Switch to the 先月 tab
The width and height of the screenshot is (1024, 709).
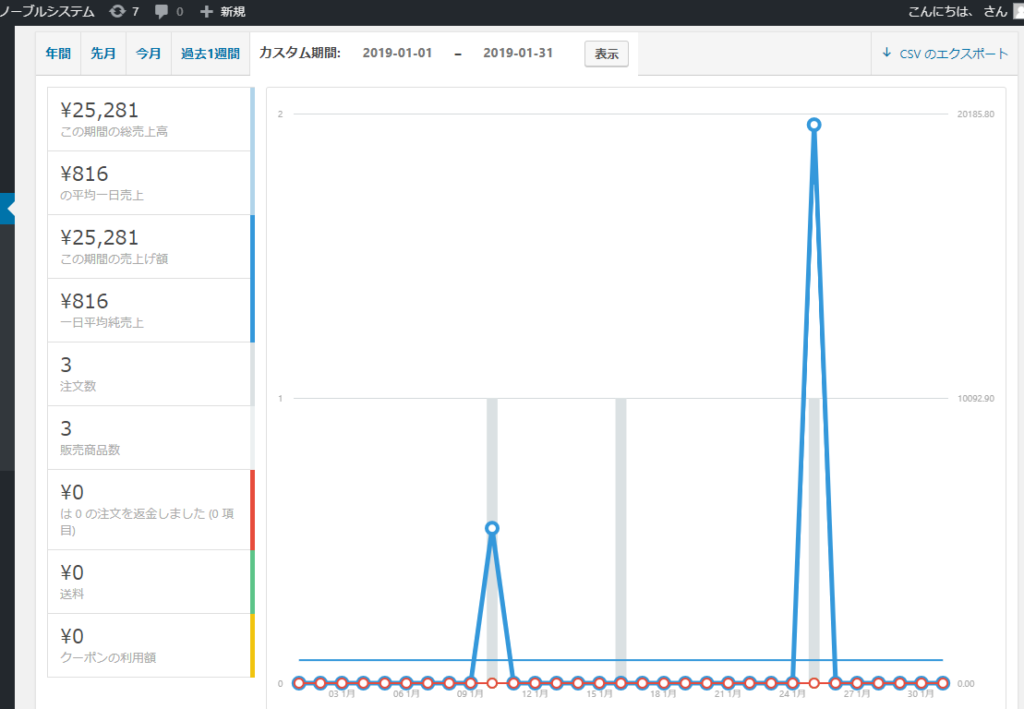[103, 54]
